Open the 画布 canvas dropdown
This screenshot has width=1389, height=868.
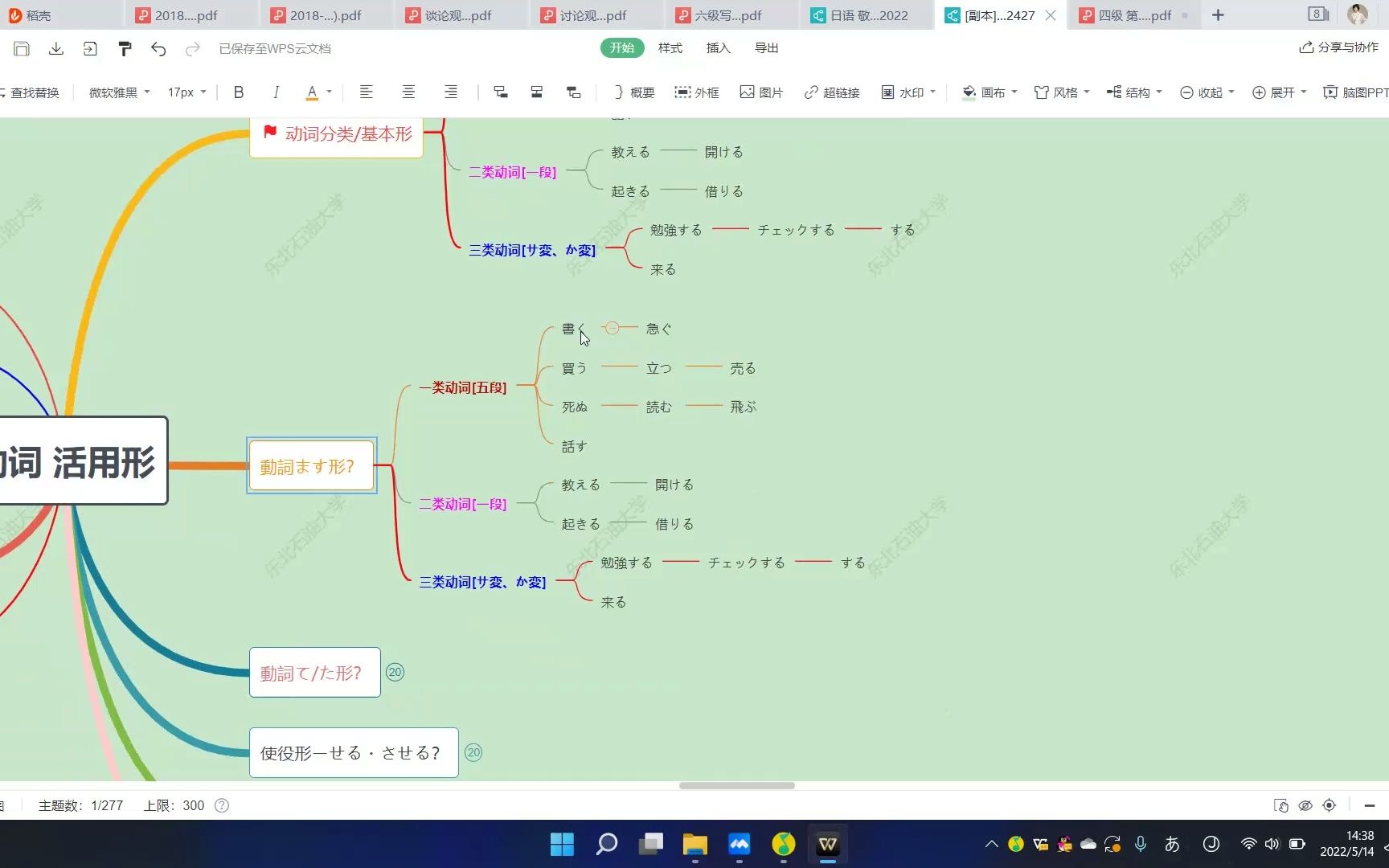point(989,92)
